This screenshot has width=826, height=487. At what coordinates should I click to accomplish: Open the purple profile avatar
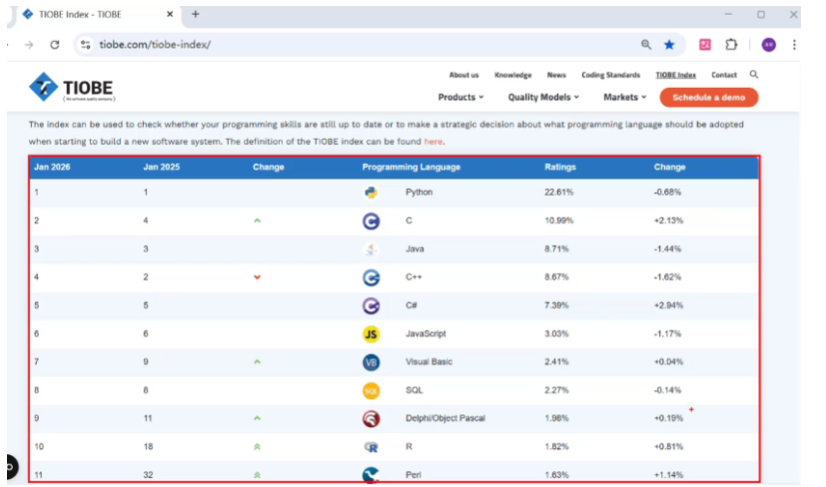tap(769, 45)
